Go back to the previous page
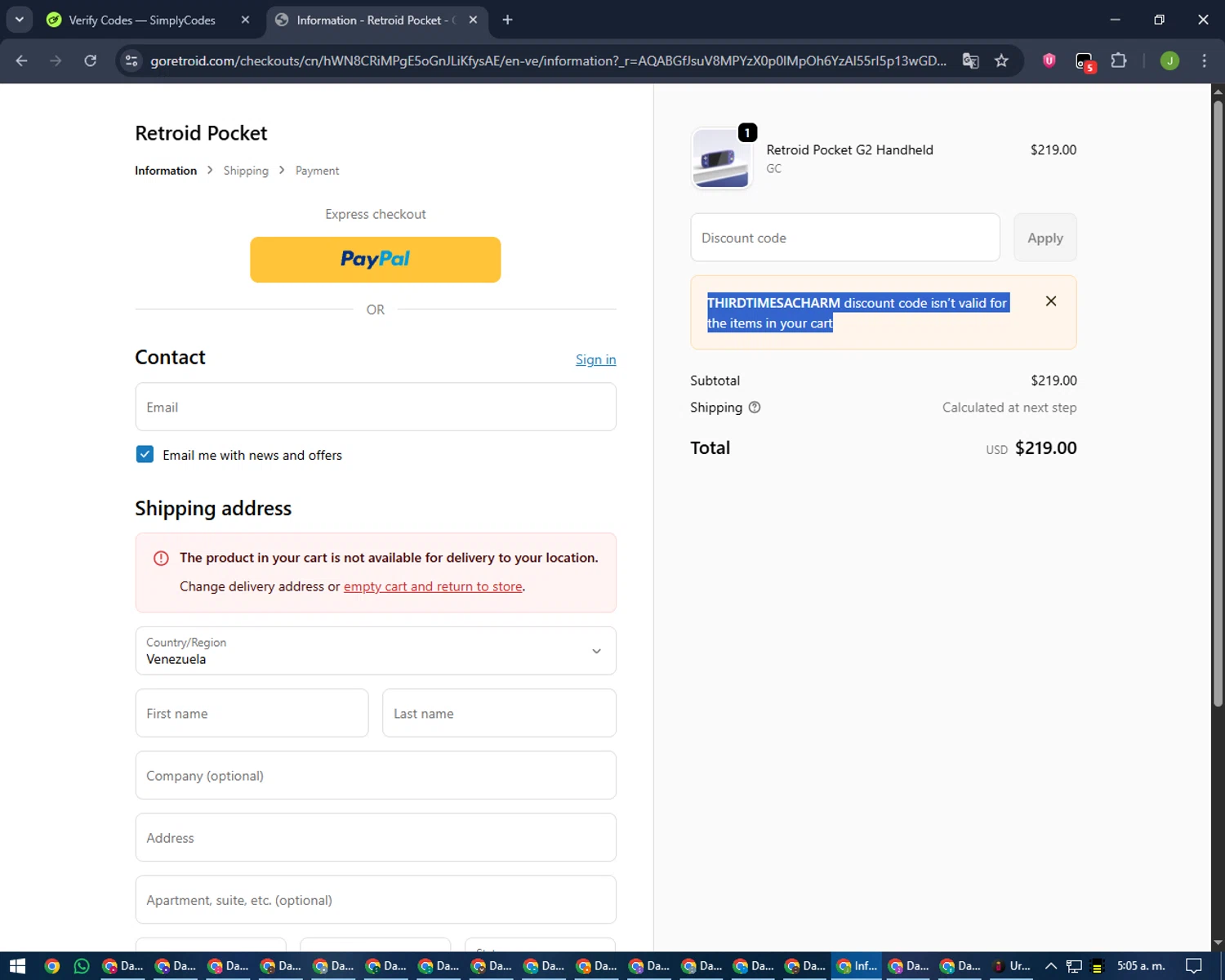 tap(22, 60)
